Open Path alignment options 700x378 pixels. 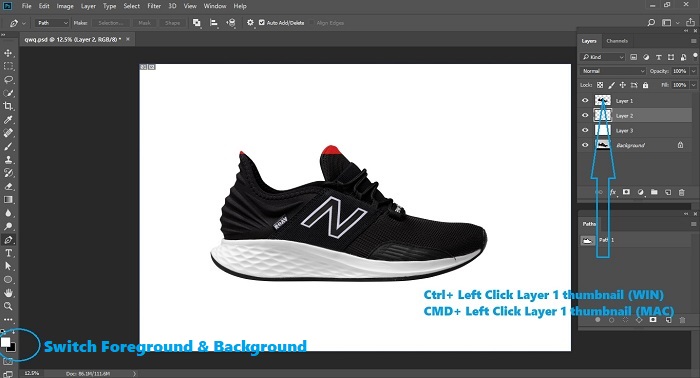(214, 23)
